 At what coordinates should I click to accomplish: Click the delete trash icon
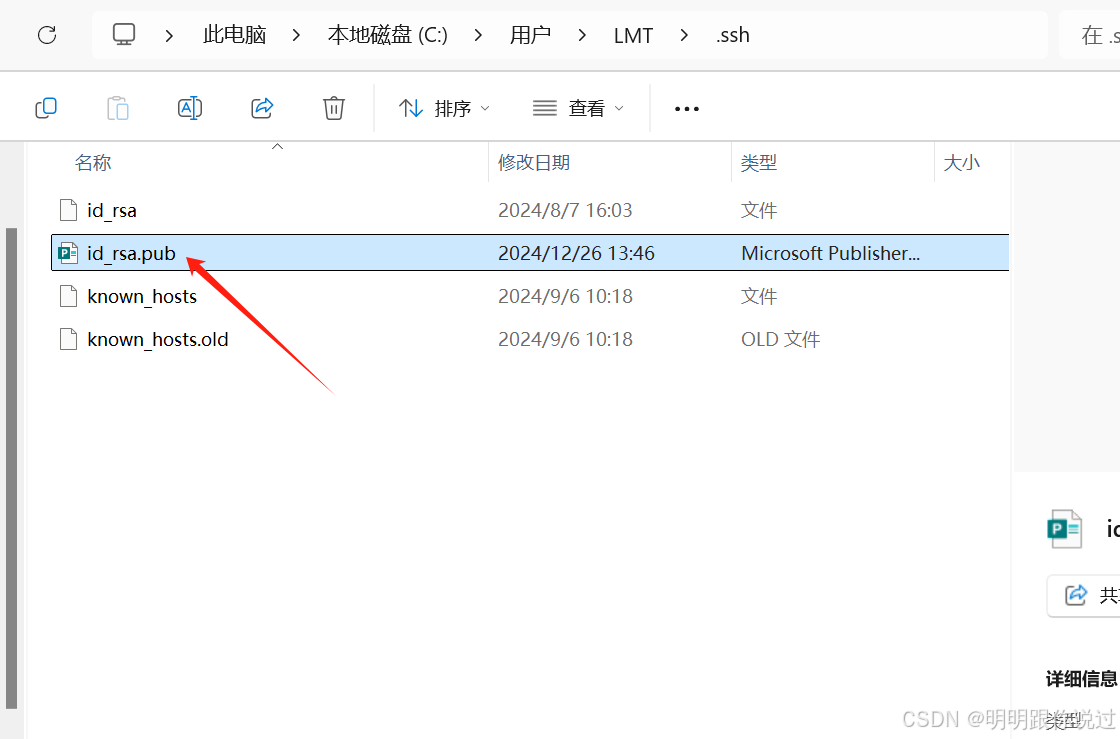[x=334, y=109]
